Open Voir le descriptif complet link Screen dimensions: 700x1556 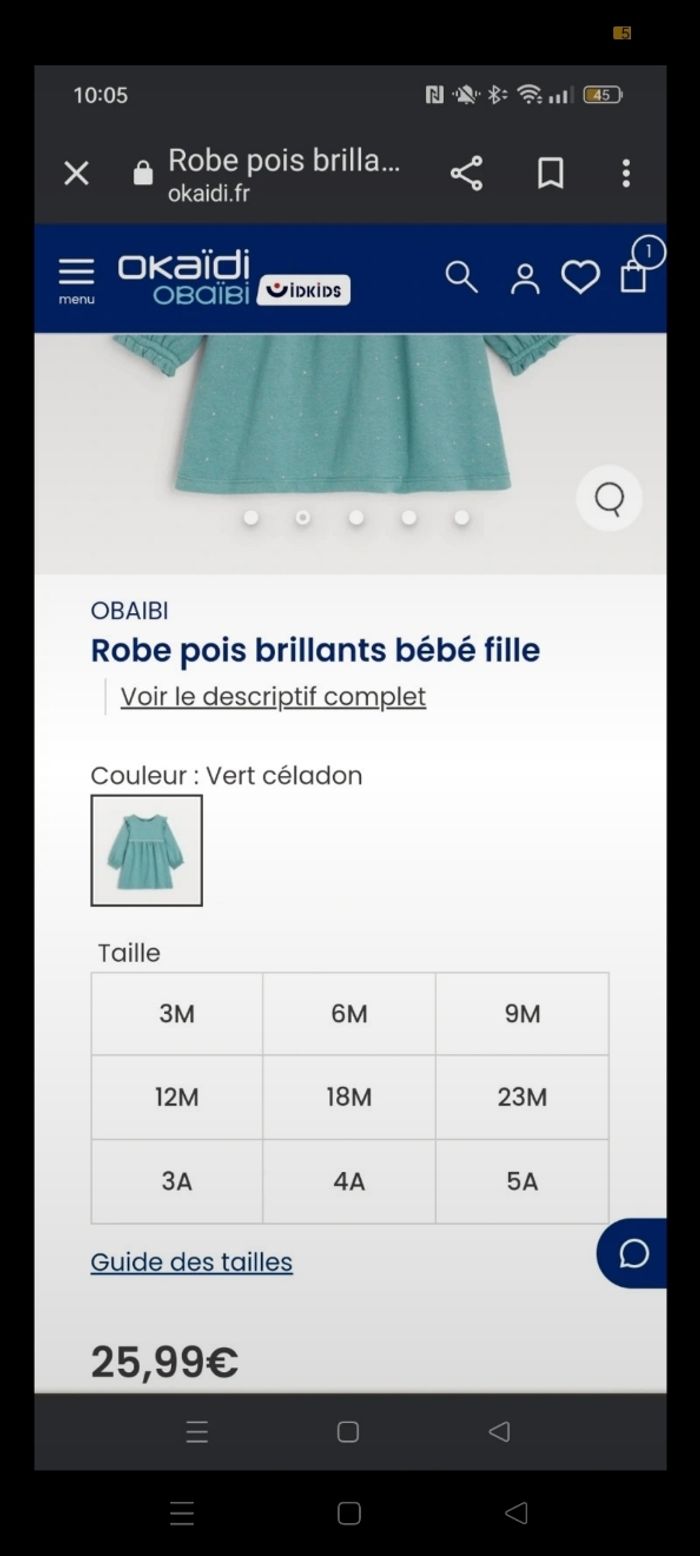[x=273, y=696]
